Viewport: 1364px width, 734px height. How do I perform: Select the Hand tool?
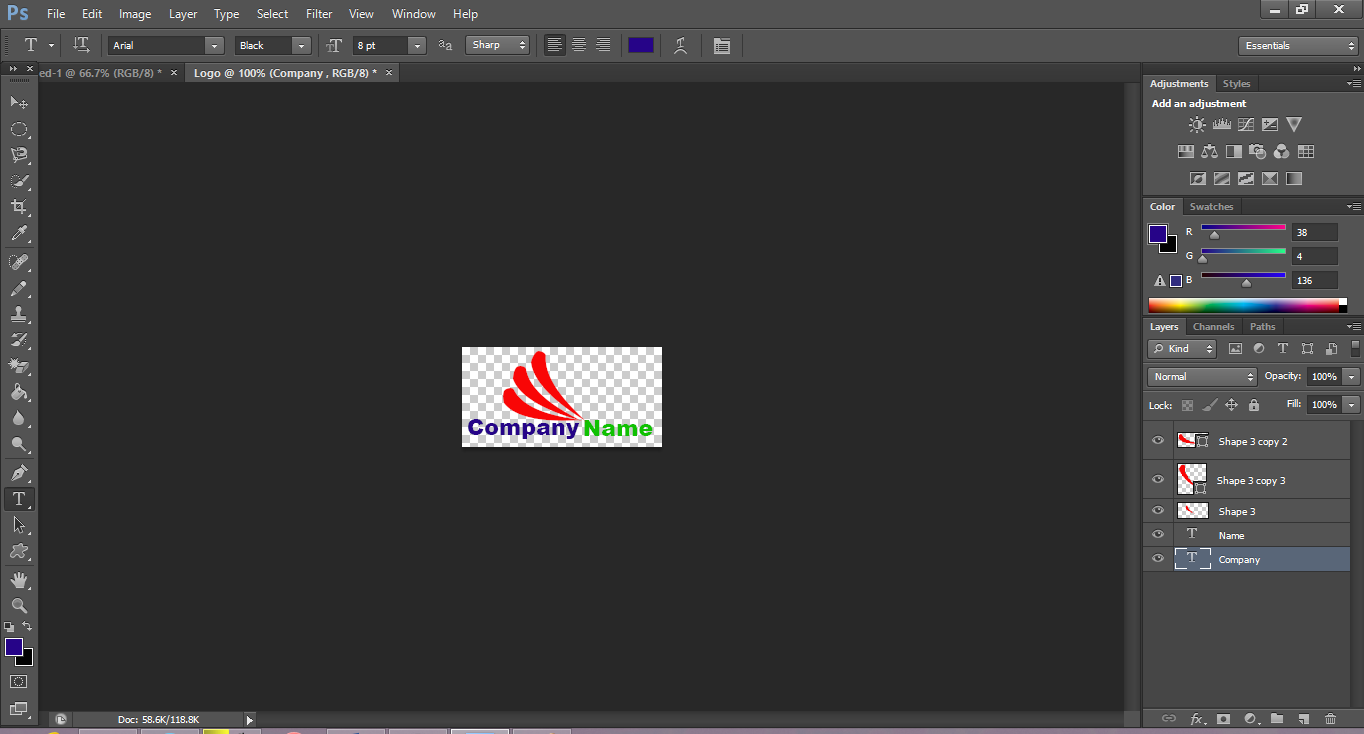coord(19,580)
